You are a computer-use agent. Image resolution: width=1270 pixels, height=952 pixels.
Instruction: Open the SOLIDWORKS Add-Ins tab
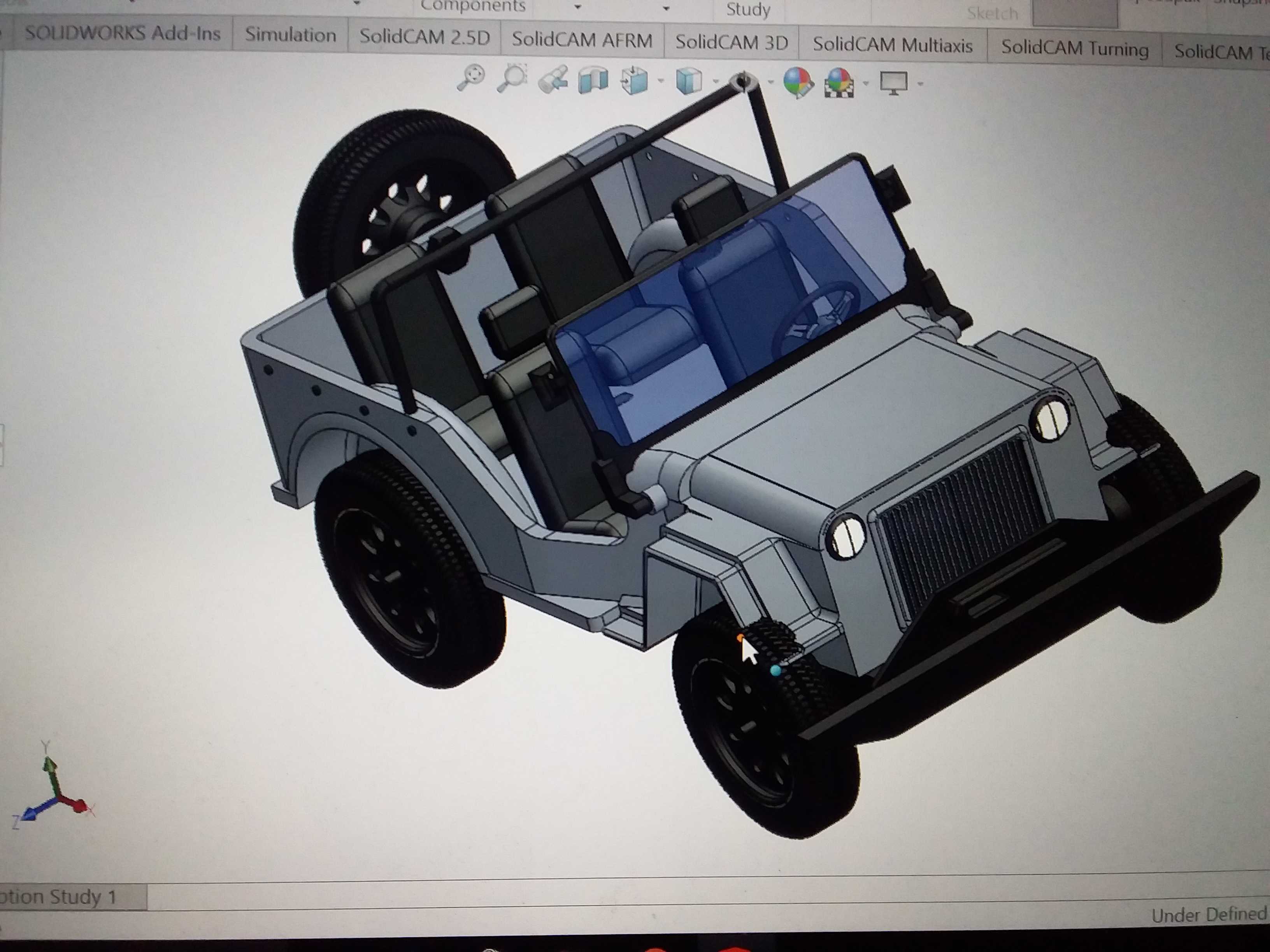click(122, 33)
